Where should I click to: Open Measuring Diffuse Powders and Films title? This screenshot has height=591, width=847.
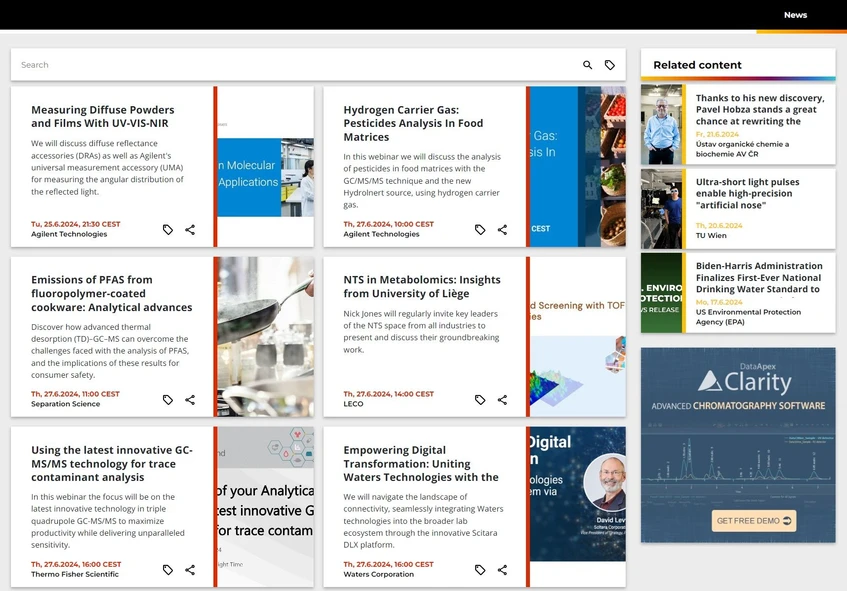[103, 116]
